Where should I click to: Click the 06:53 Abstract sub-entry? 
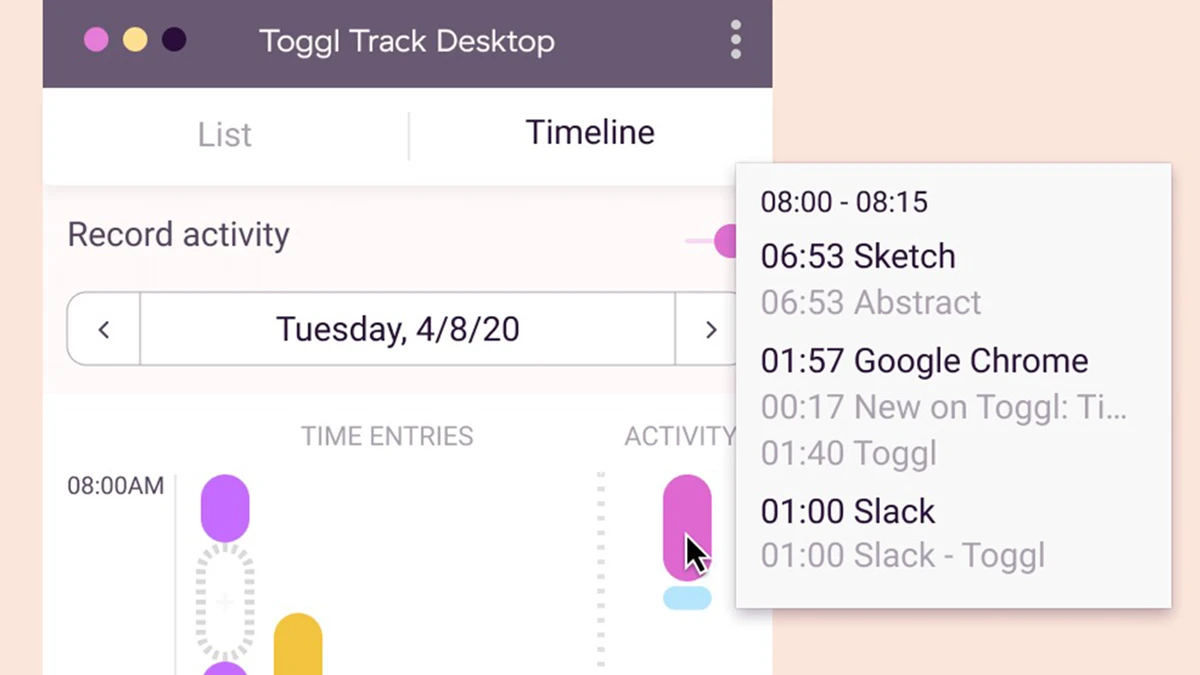pos(871,303)
